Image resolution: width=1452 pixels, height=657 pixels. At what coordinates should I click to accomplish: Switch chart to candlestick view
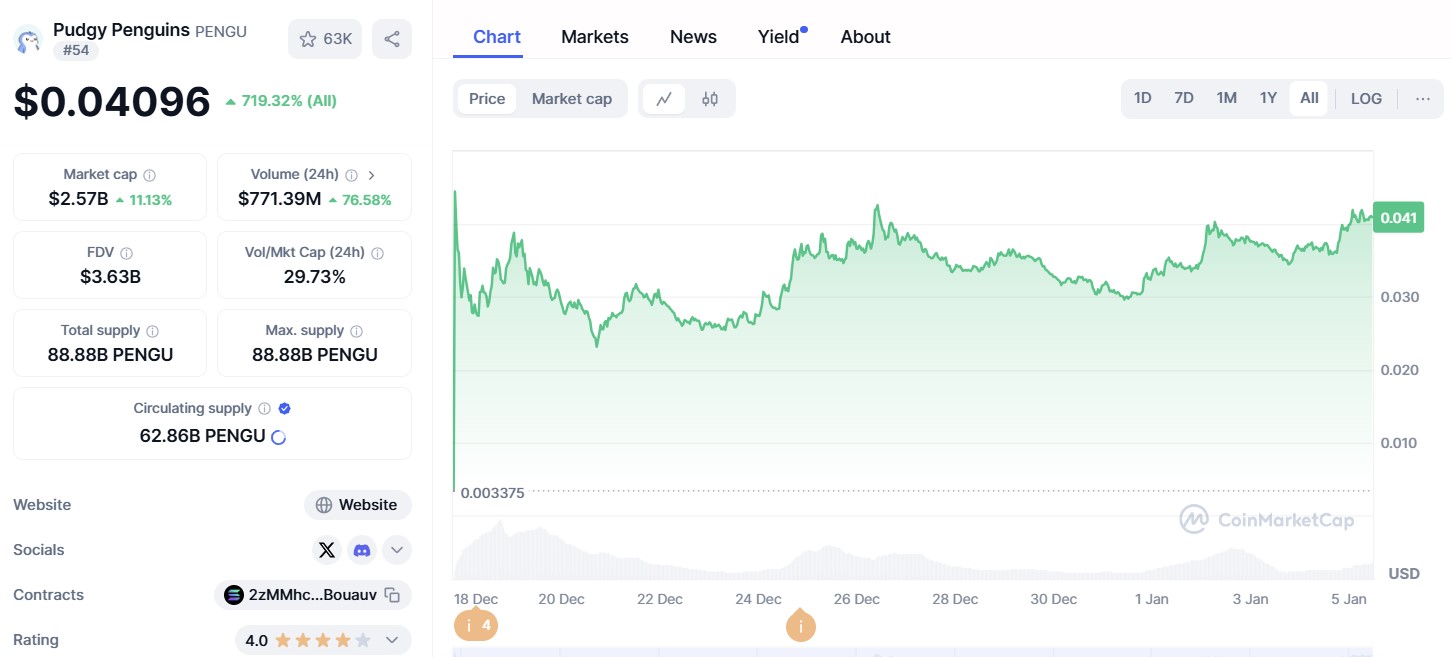(x=710, y=99)
